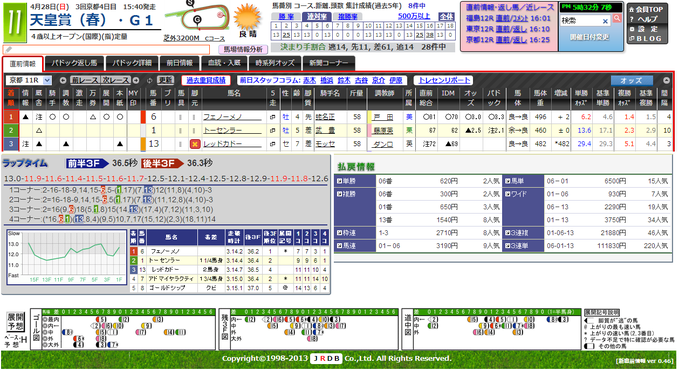Switch to 前日情報 tab
679x370 pixels.
179,63
